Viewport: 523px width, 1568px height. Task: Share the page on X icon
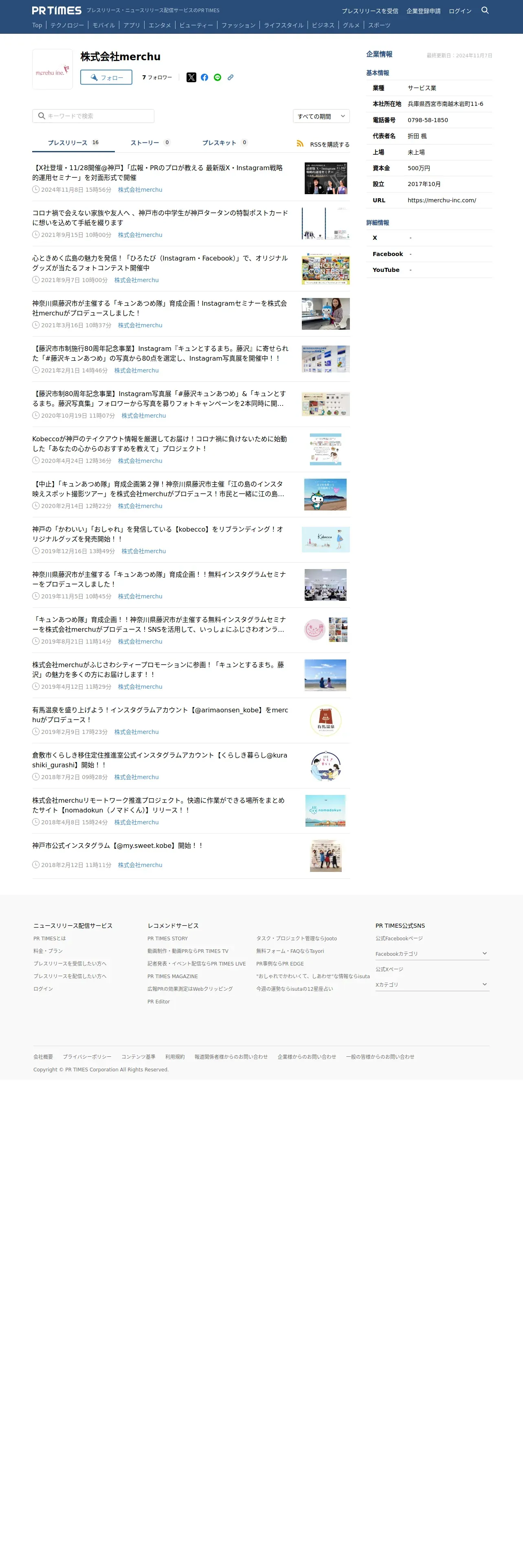[191, 77]
